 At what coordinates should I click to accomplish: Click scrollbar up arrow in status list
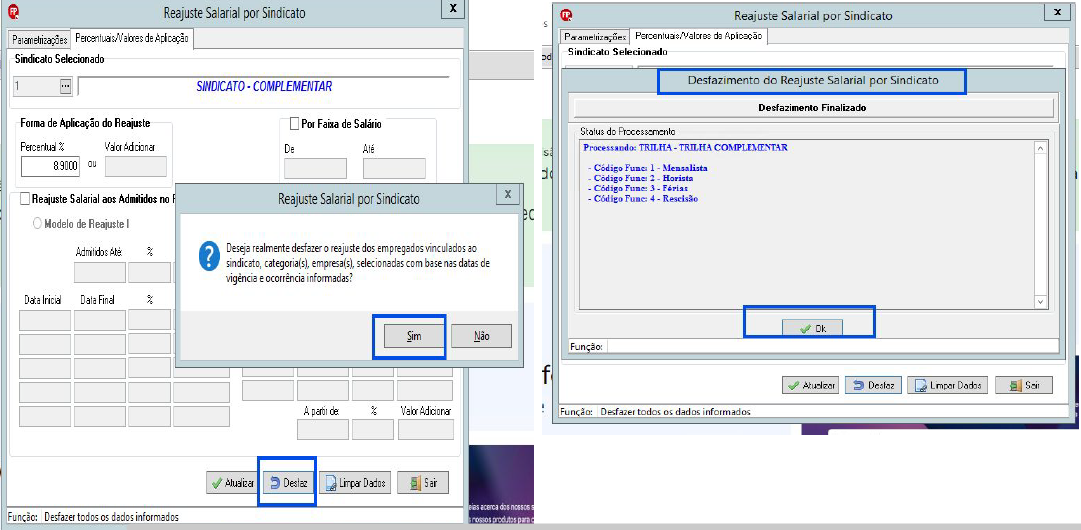click(1041, 147)
